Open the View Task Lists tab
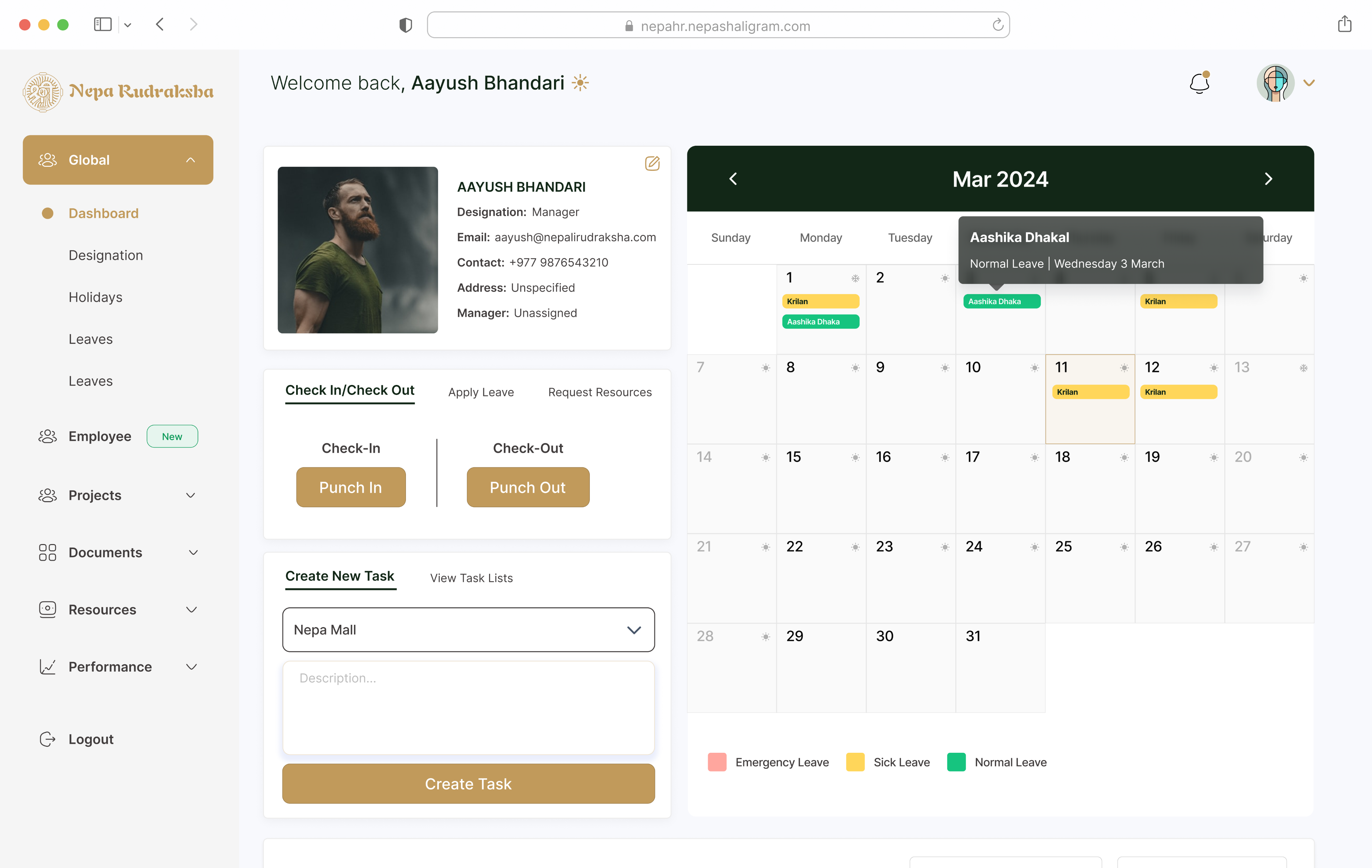 point(471,578)
